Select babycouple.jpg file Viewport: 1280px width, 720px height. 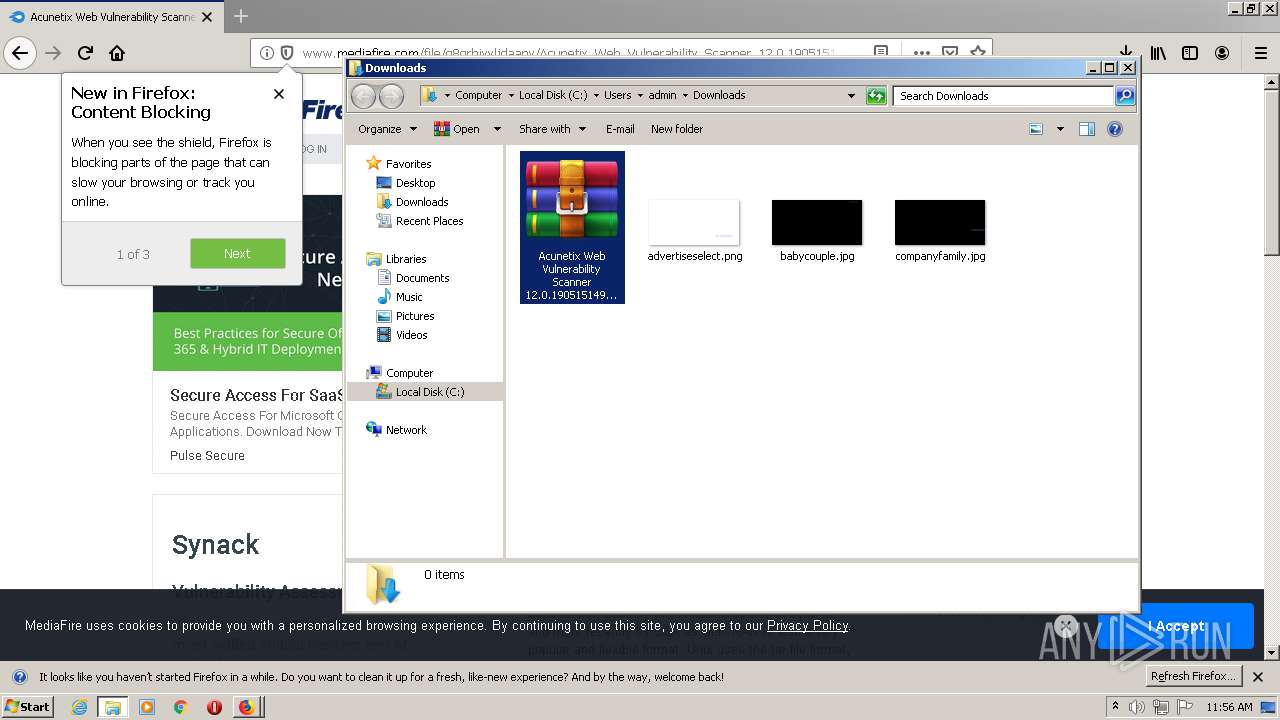click(817, 231)
